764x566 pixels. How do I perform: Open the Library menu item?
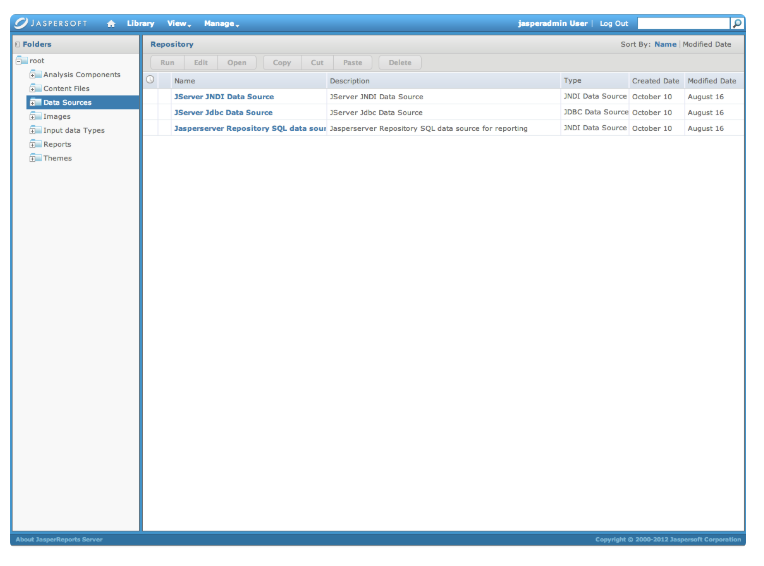(x=140, y=23)
